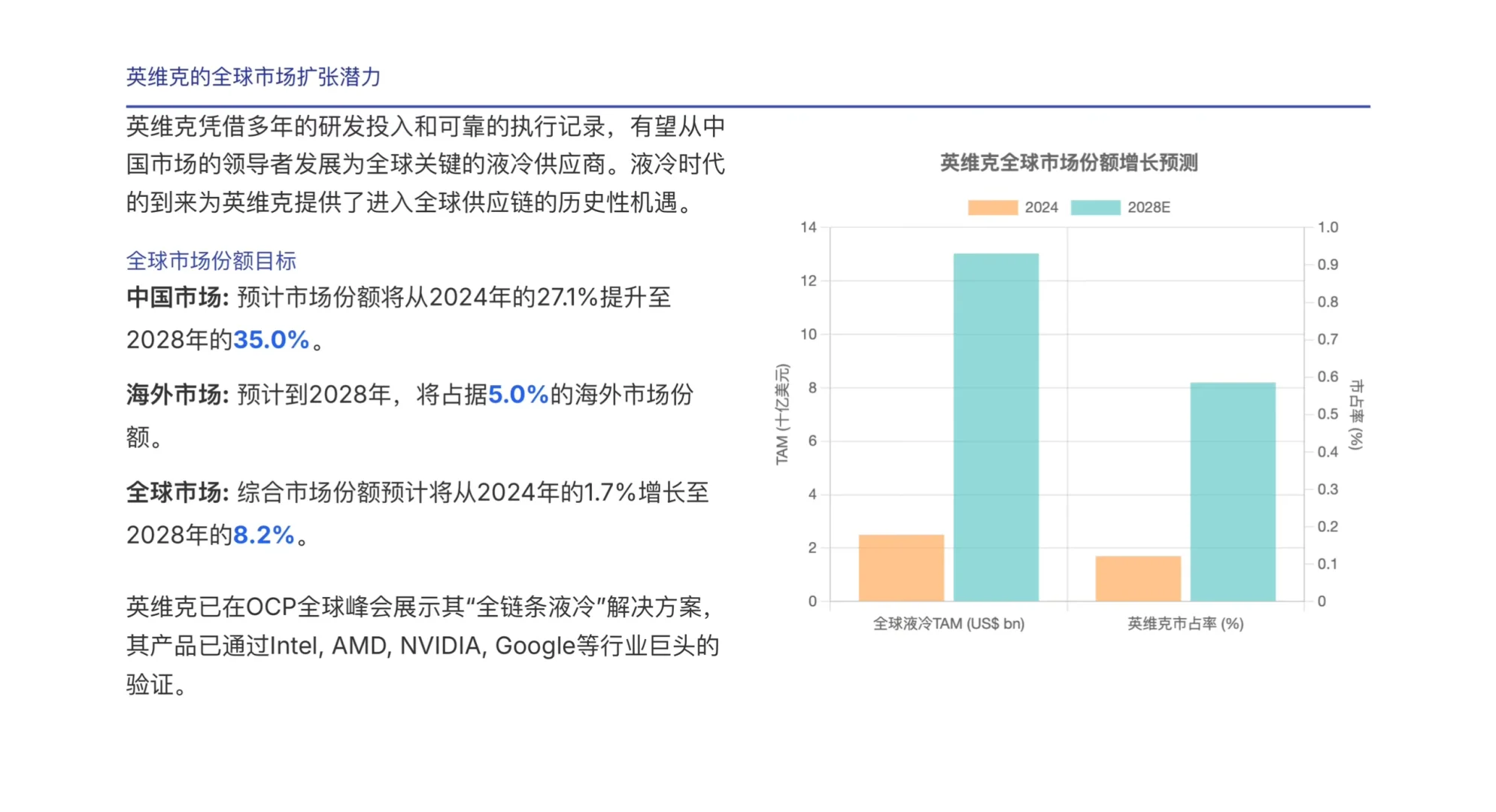Click the orange 2024 legend swatch
Screen dimensions: 1496x812
[x=992, y=208]
